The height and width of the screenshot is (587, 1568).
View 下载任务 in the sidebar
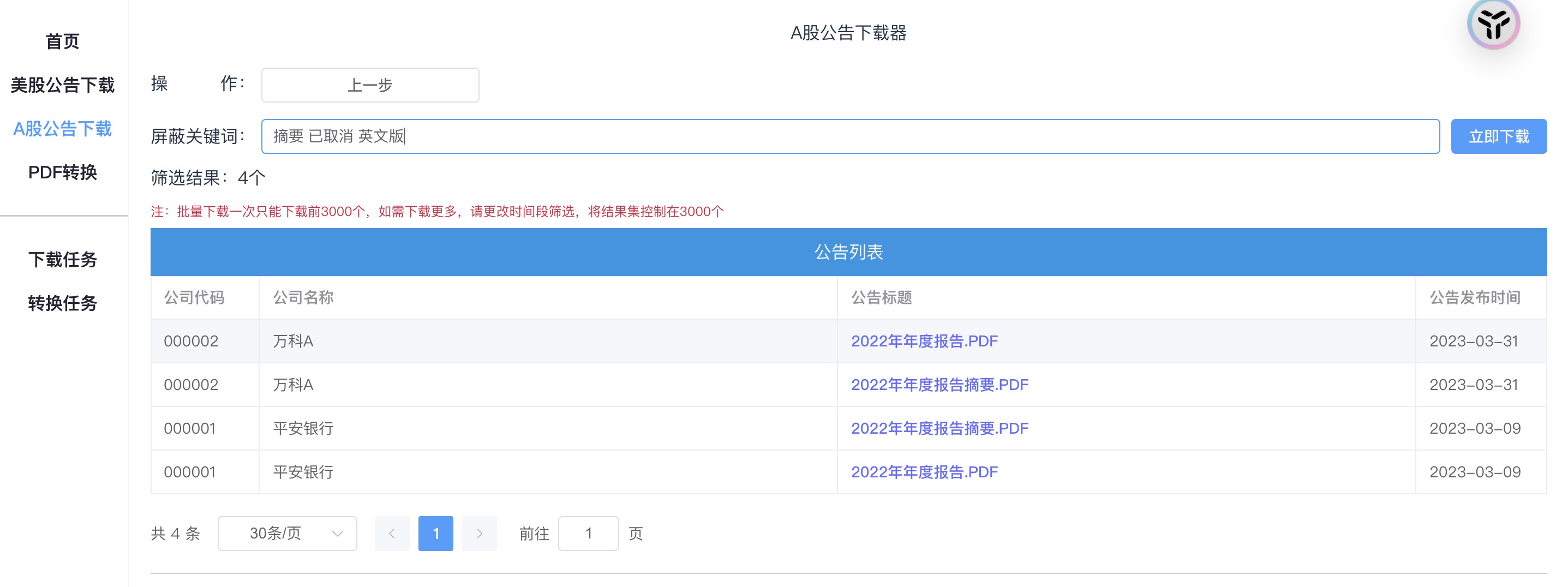pos(63,259)
